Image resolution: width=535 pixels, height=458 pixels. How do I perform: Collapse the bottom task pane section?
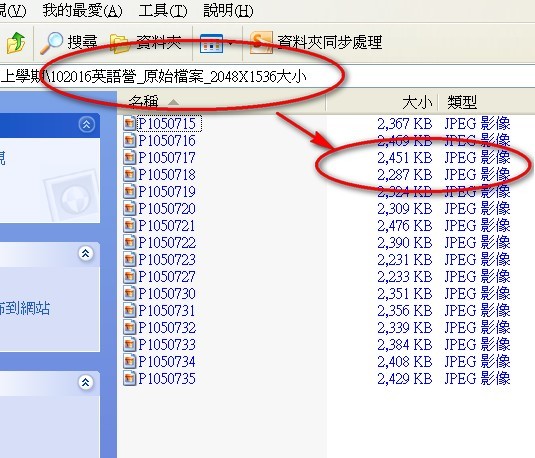[86, 383]
